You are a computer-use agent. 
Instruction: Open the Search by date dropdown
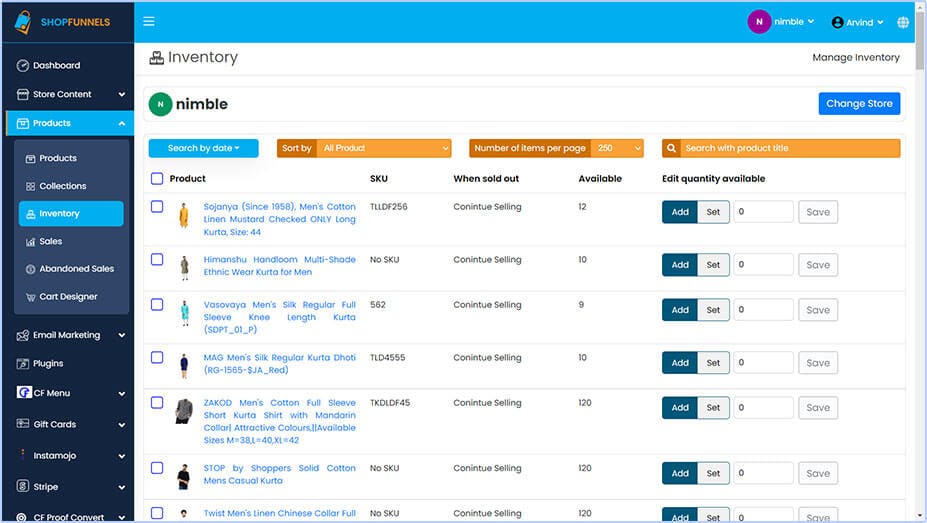coord(203,148)
